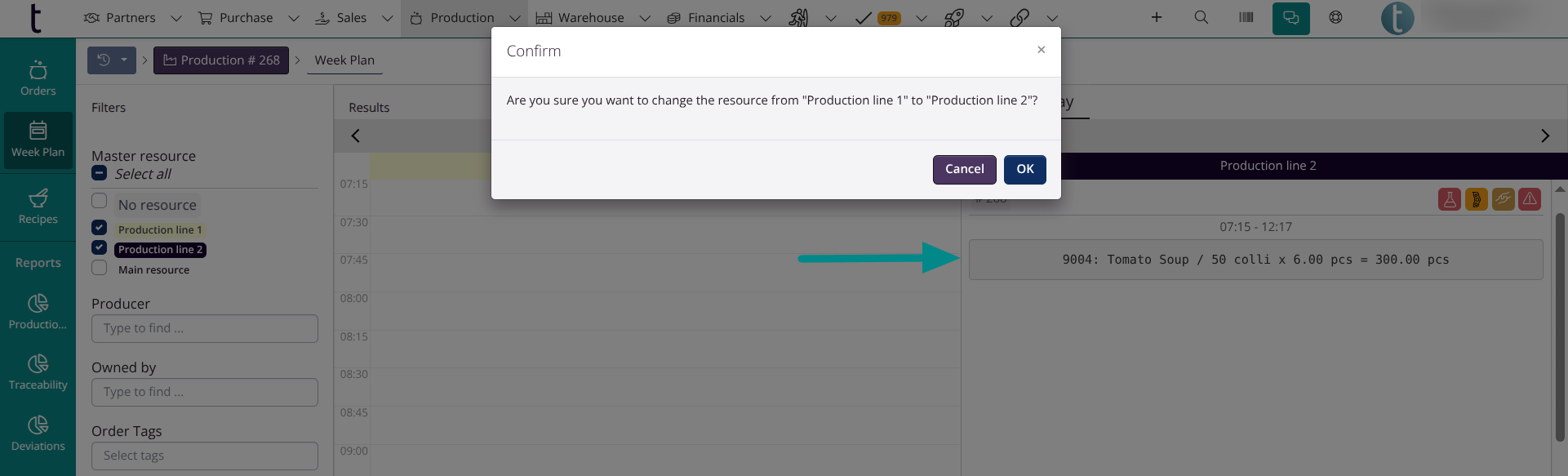Click the Production line 2 filter label
1568x476 pixels.
[x=160, y=250]
